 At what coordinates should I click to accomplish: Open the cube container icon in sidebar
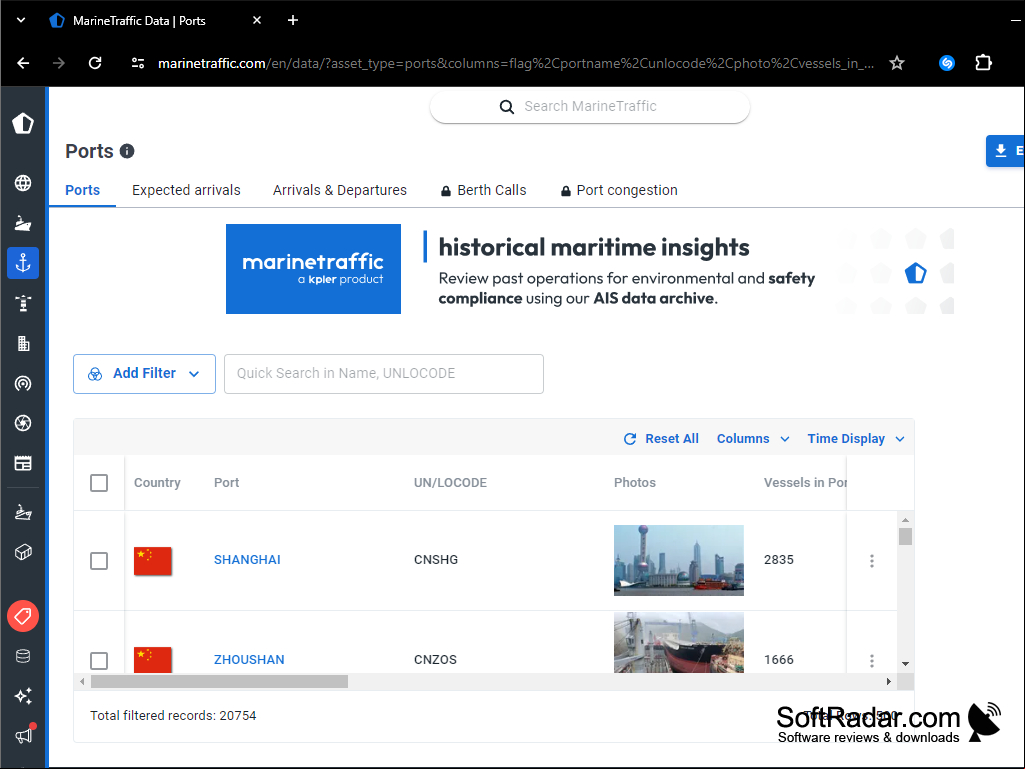click(x=23, y=552)
